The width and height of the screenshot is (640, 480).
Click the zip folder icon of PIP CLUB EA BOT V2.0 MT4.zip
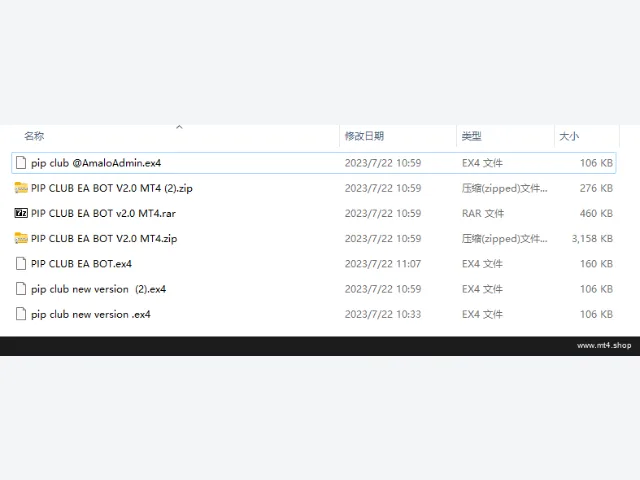tap(21, 238)
